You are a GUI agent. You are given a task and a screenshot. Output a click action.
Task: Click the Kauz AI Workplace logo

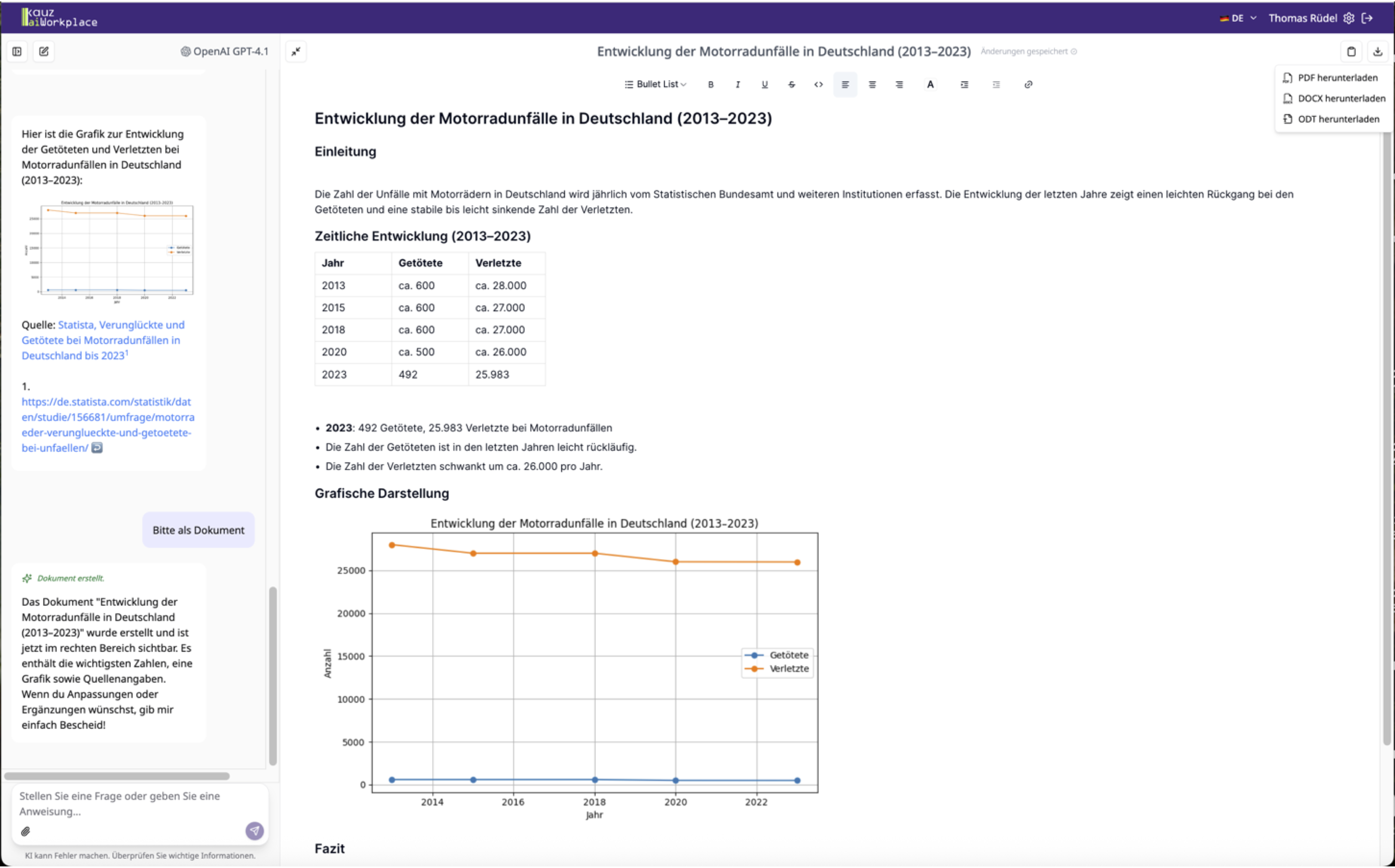coord(59,17)
